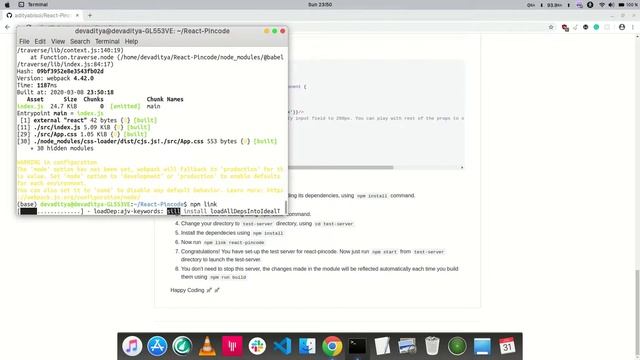Click the volume icon in the top bar
This screenshot has width=640, height=360.
tap(611, 5)
